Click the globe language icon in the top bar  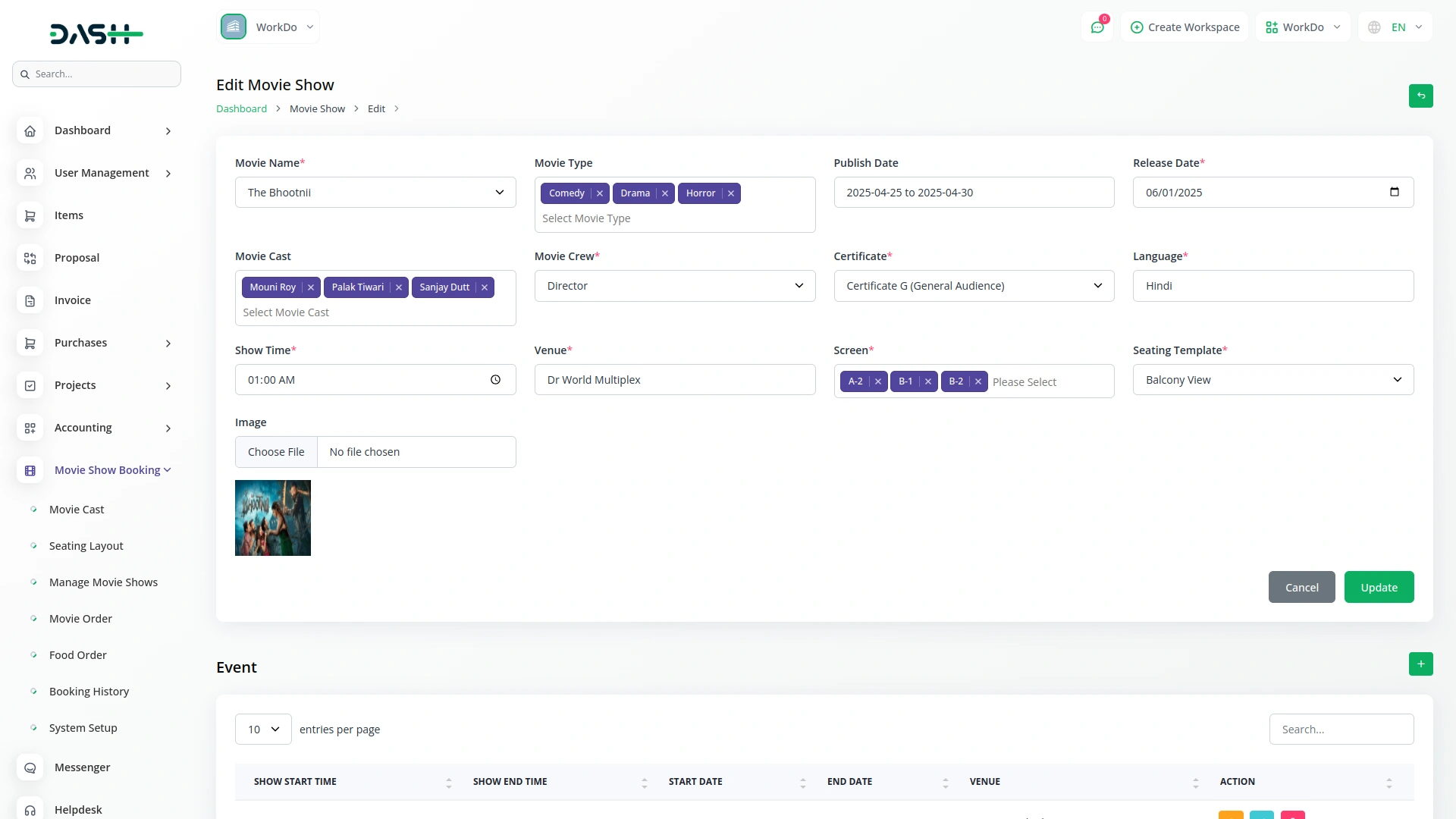(1374, 27)
